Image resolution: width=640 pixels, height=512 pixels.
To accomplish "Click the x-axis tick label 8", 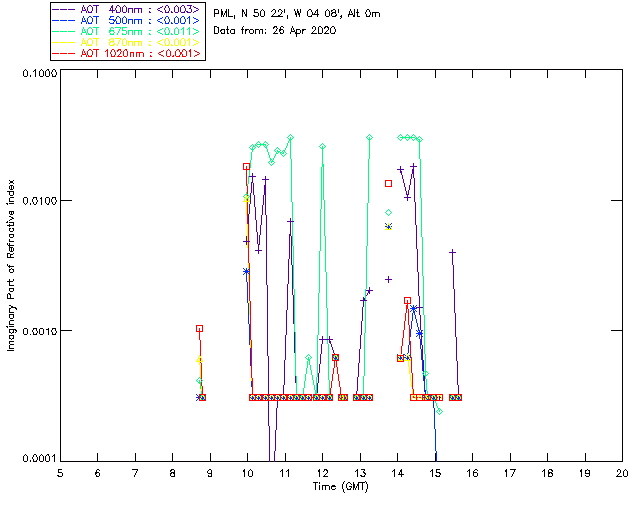I will click(173, 474).
